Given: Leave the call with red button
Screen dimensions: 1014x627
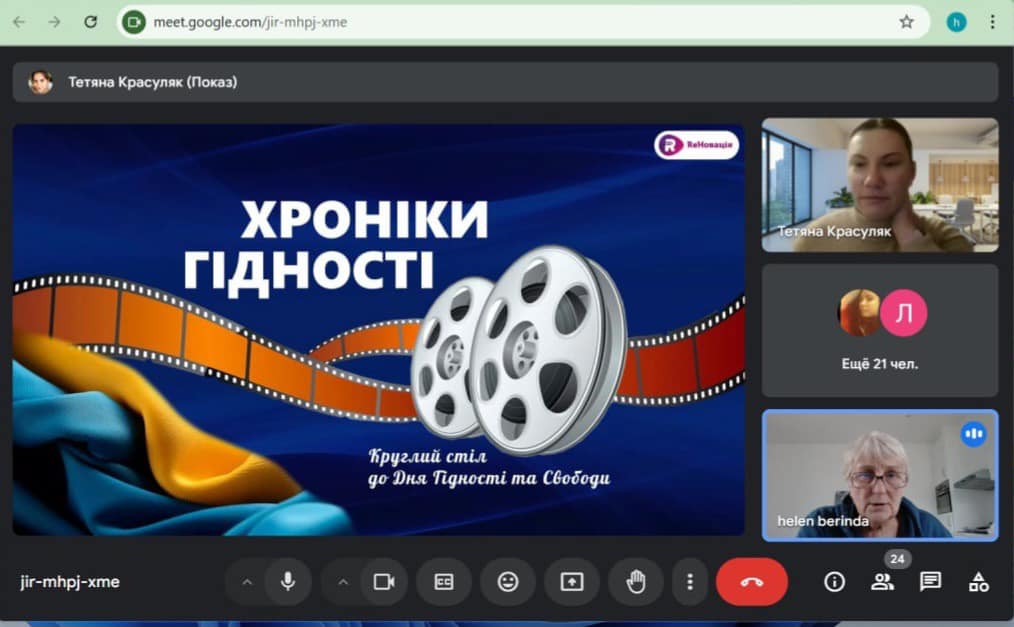Looking at the screenshot, I should coord(752,582).
